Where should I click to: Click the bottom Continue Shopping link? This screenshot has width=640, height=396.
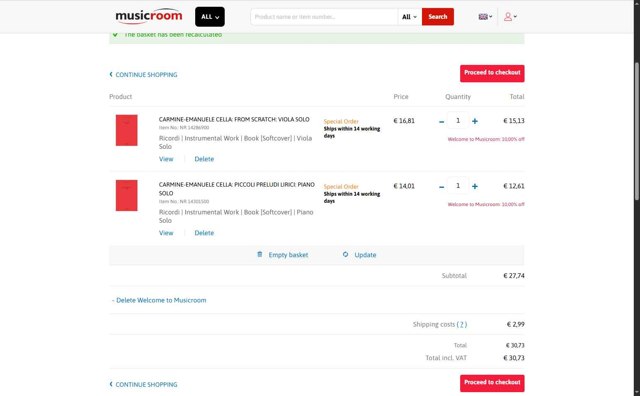[143, 385]
